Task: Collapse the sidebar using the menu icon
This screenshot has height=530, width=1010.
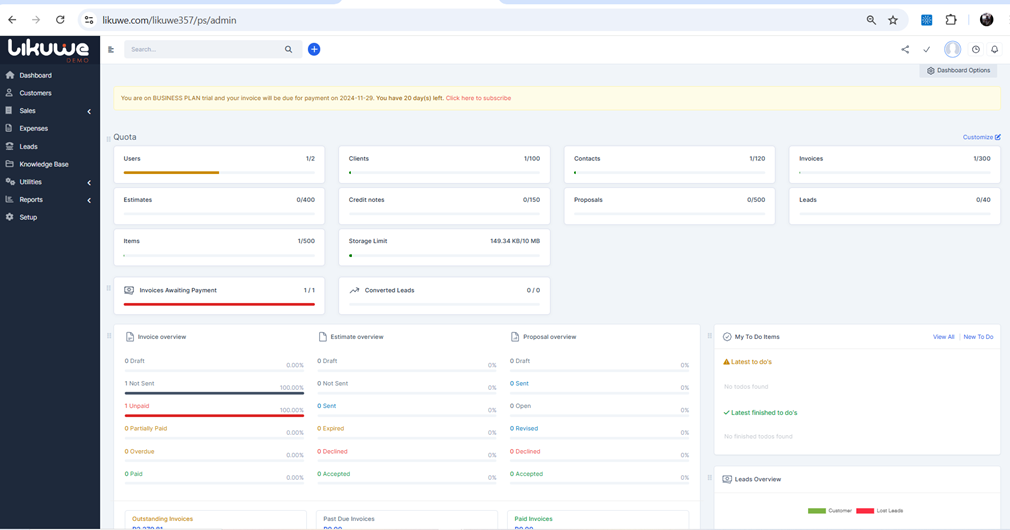Action: (111, 49)
